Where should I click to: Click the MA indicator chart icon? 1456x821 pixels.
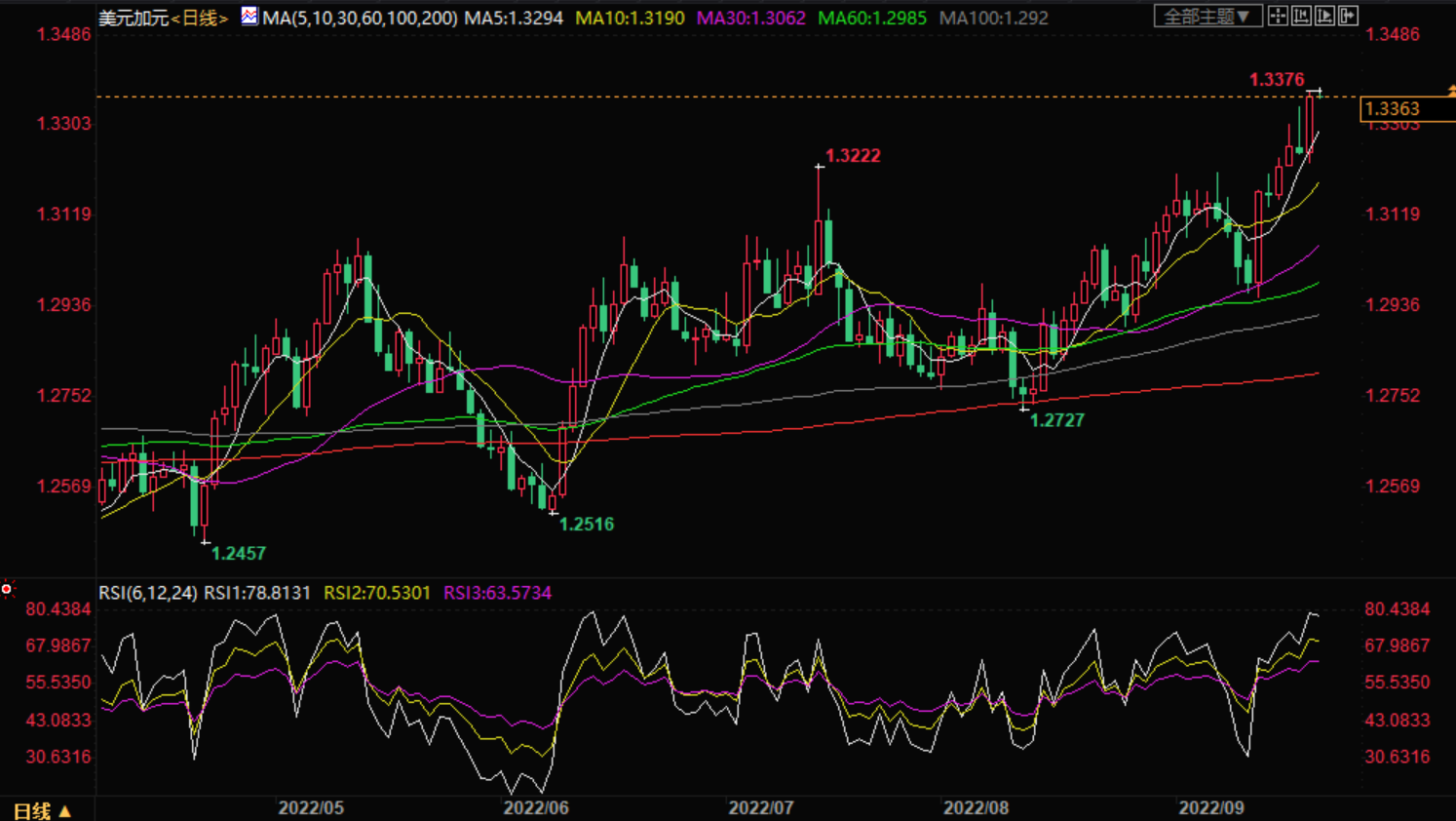tap(249, 16)
